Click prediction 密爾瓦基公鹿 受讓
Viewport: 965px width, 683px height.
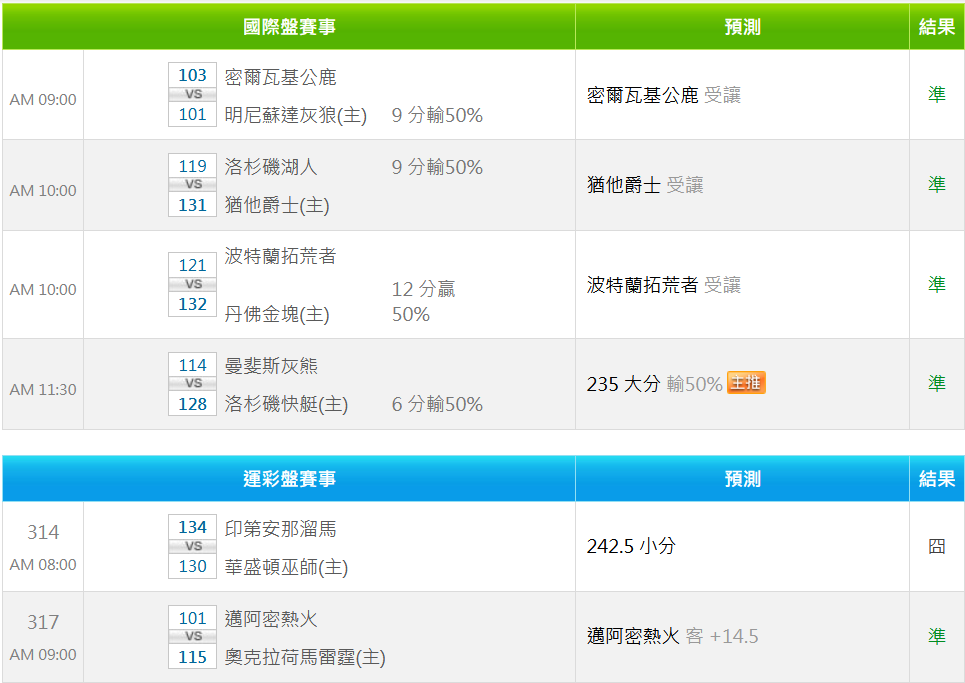coord(663,95)
